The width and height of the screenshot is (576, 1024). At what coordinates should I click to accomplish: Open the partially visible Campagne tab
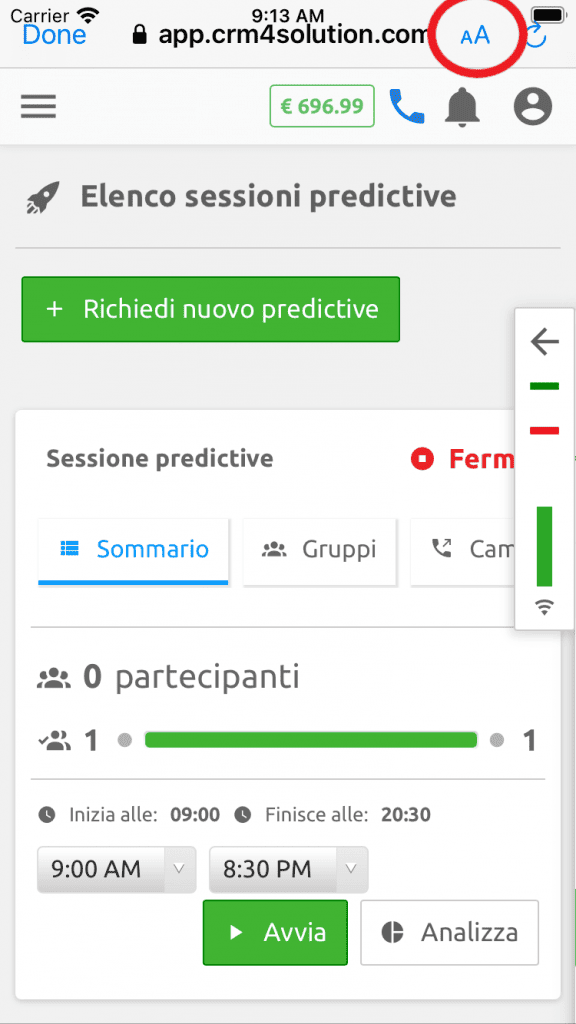click(x=464, y=551)
